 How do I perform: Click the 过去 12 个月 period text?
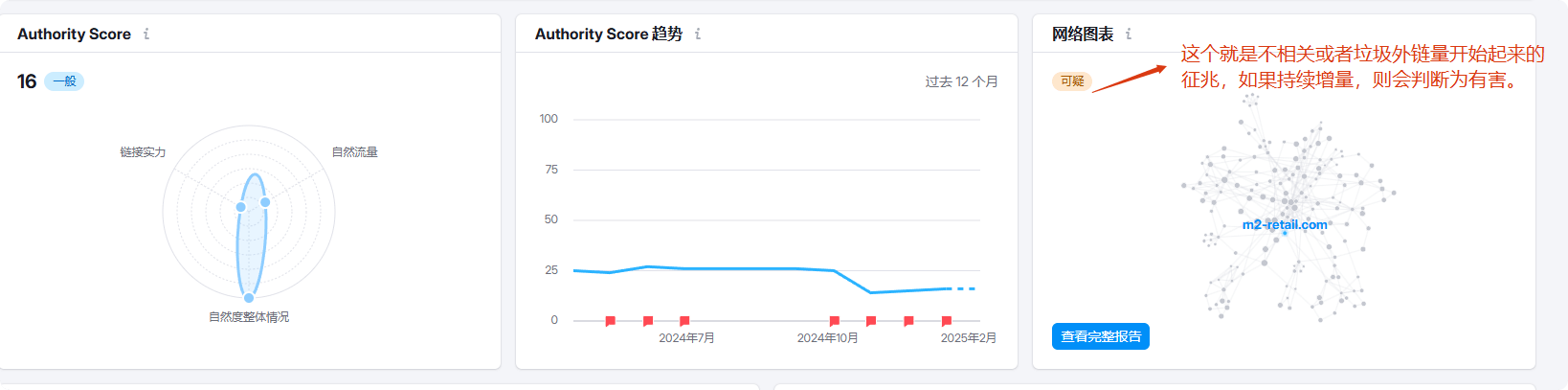point(961,81)
